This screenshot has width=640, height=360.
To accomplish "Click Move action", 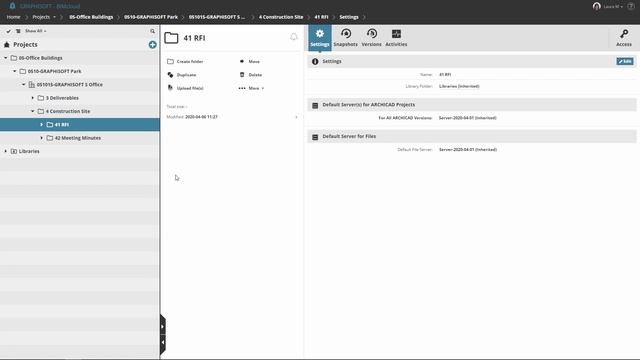I will 249,61.
